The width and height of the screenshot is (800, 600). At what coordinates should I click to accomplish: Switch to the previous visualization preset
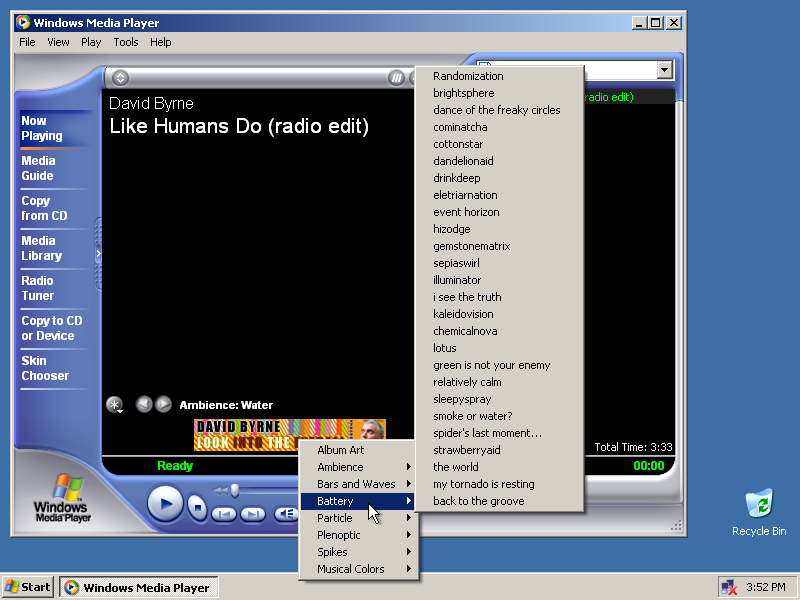144,405
